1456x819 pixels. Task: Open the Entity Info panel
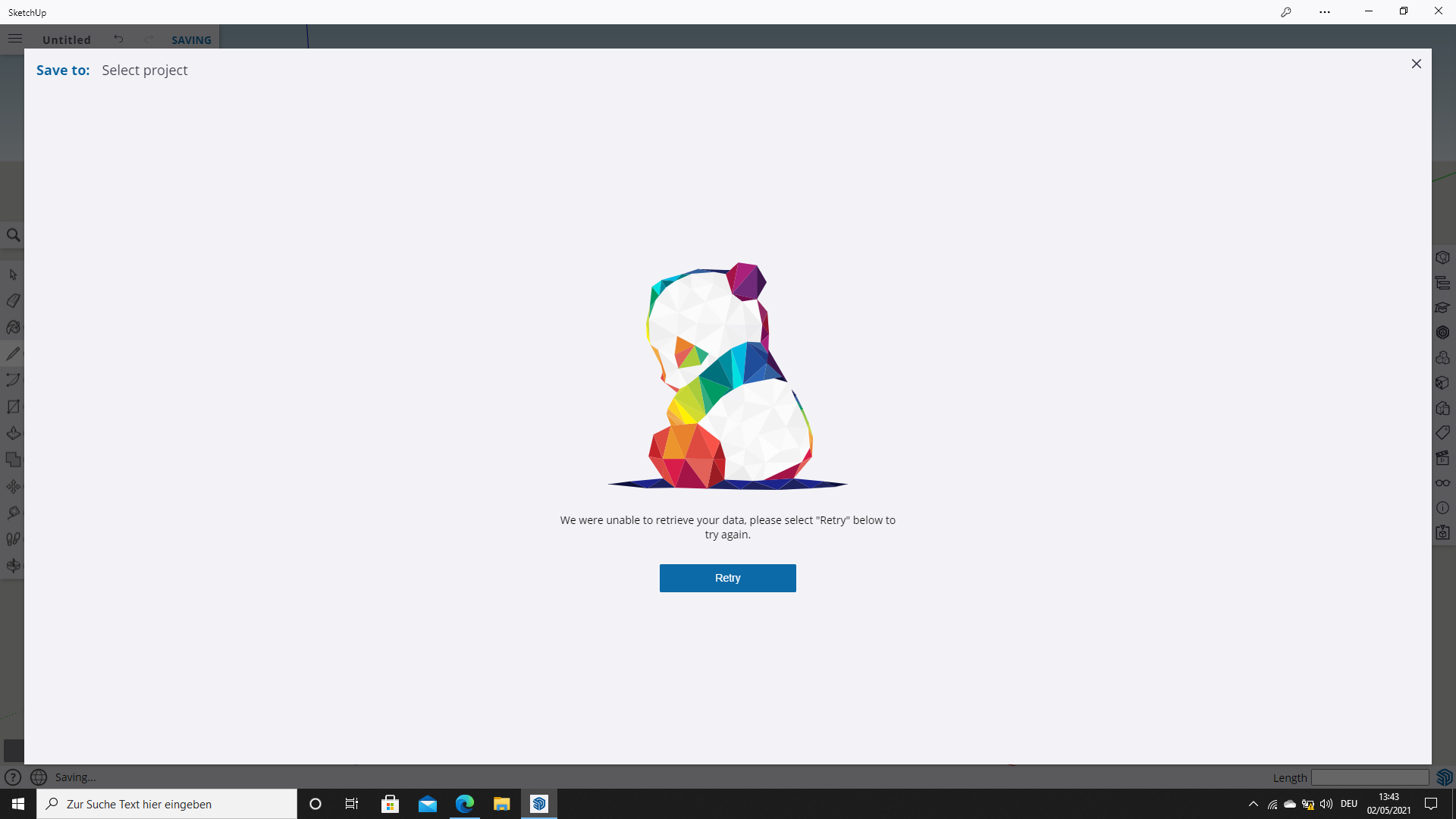[1442, 508]
